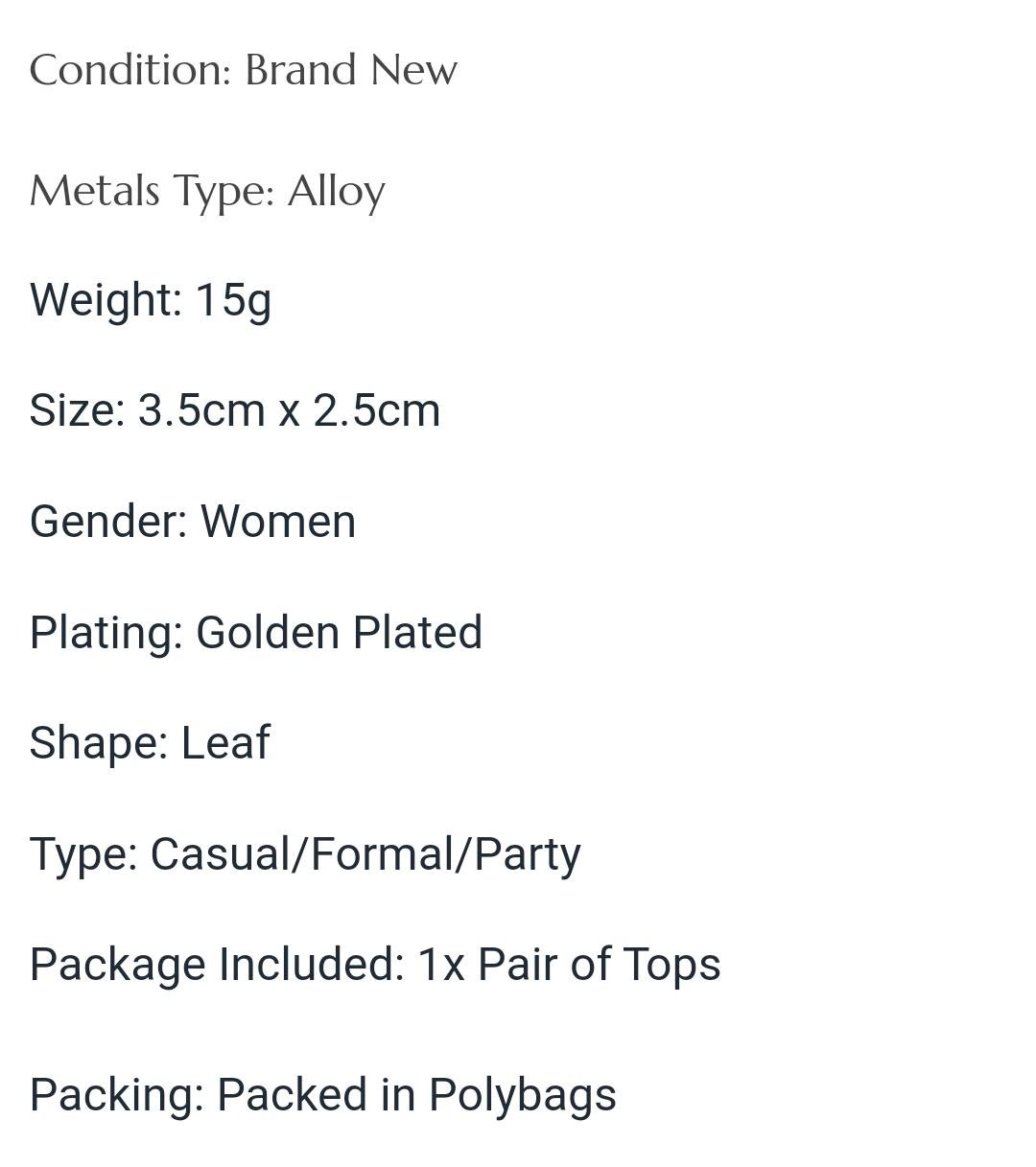Screen dimensions: 1036x1167
Task: Click the 'Golden Plated' value text
Action: tap(339, 633)
